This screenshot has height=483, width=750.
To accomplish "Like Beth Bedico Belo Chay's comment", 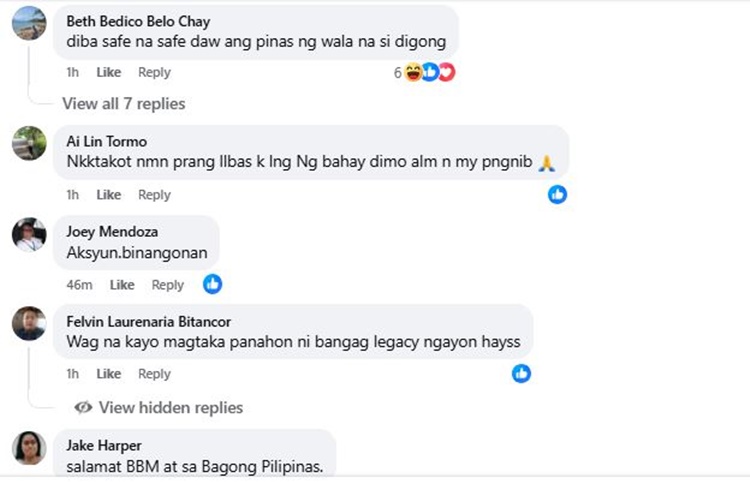I will pyautogui.click(x=109, y=72).
